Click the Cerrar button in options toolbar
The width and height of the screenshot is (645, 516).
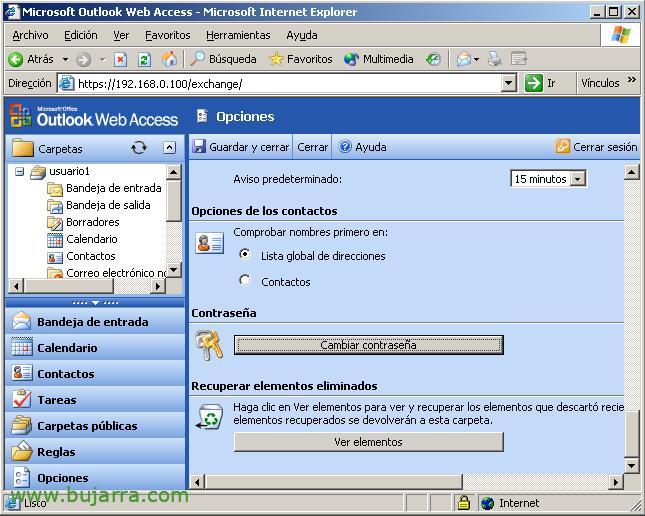(x=312, y=147)
